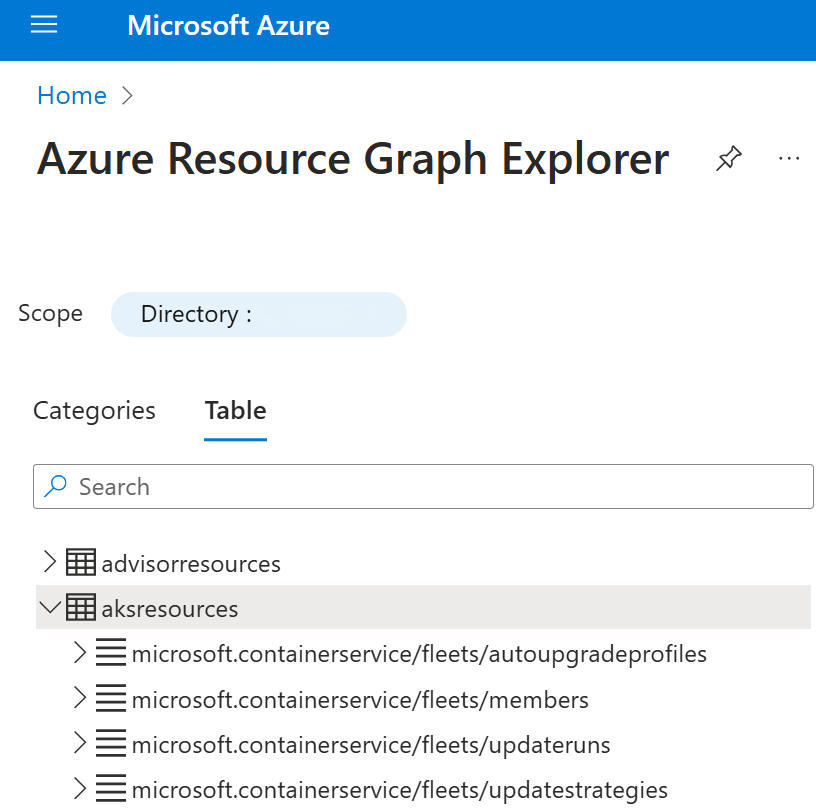Click the updatestrategies list icon
This screenshot has height=808, width=816.
coord(111,789)
